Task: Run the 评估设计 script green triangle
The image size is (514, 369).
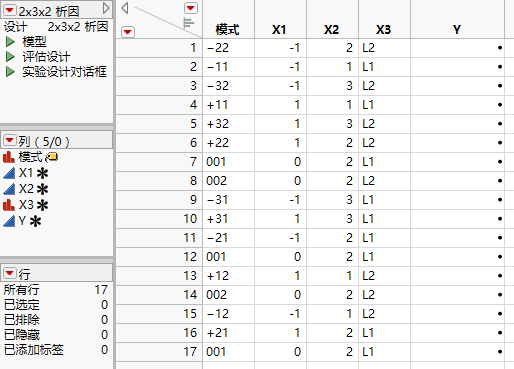Action: point(10,57)
